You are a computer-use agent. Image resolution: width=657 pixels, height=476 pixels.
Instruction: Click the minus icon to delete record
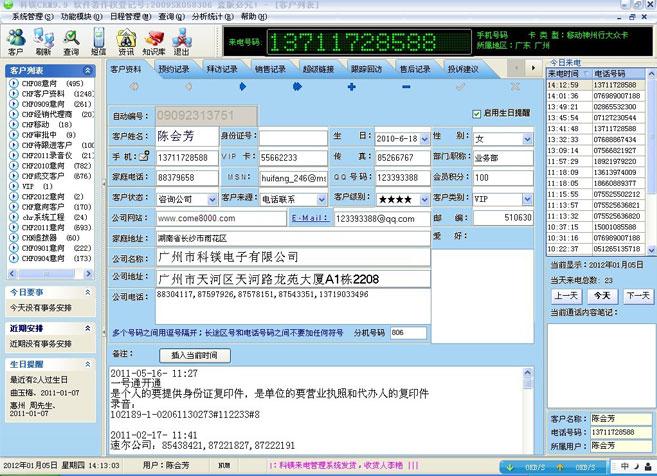pyautogui.click(x=406, y=87)
